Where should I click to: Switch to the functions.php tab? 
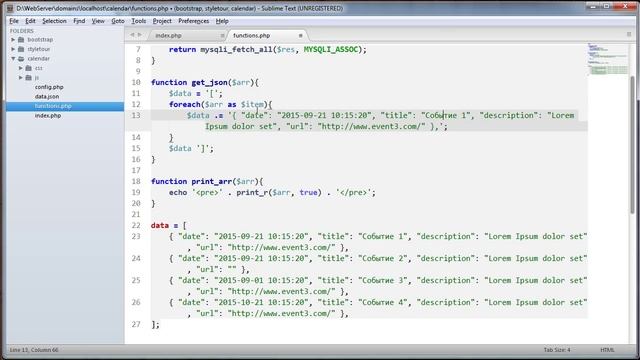tap(251, 36)
